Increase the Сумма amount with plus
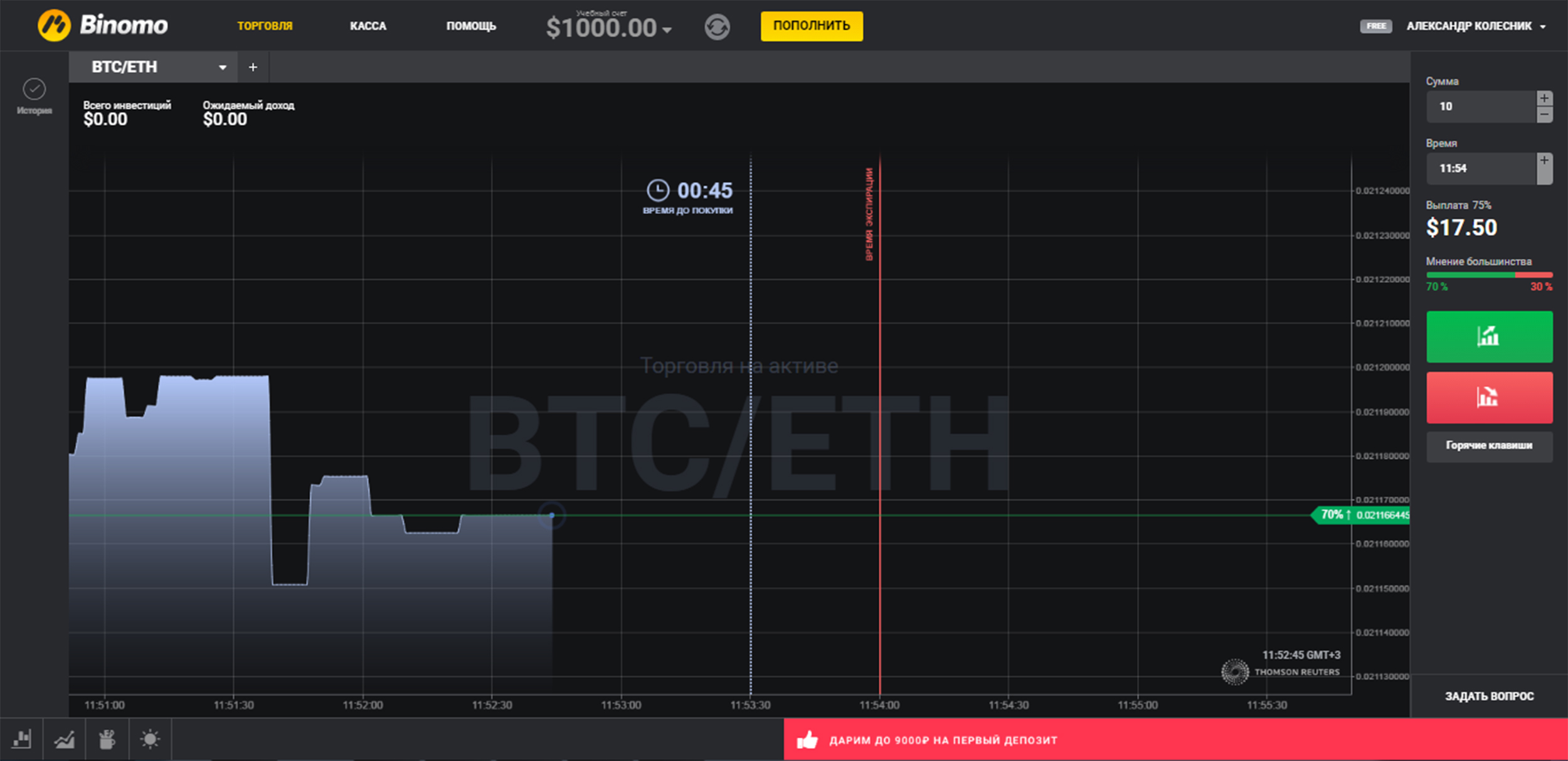 1544,98
